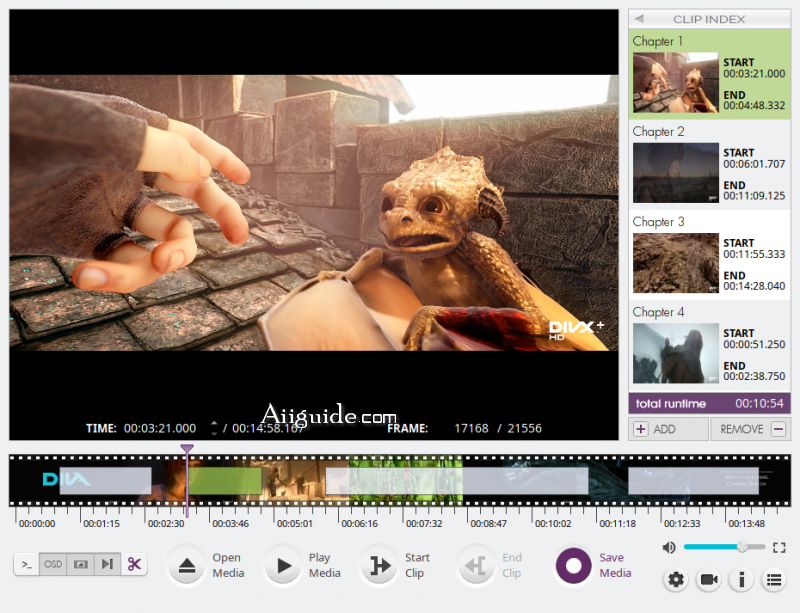Toggle the clip list icon button
The height and width of the screenshot is (613, 800).
pyautogui.click(x=774, y=580)
